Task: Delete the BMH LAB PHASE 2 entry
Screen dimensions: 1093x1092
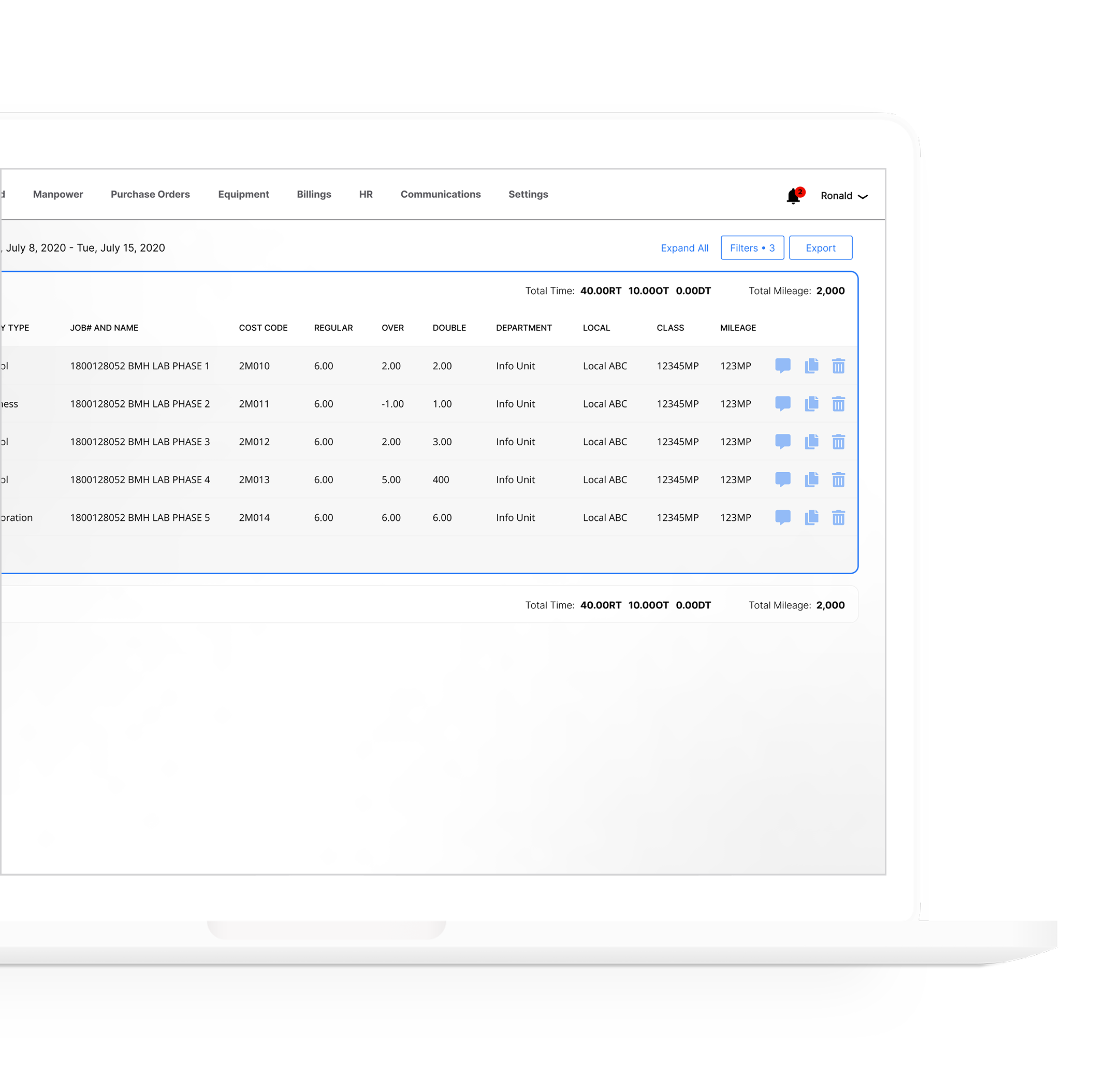Action: pos(838,404)
